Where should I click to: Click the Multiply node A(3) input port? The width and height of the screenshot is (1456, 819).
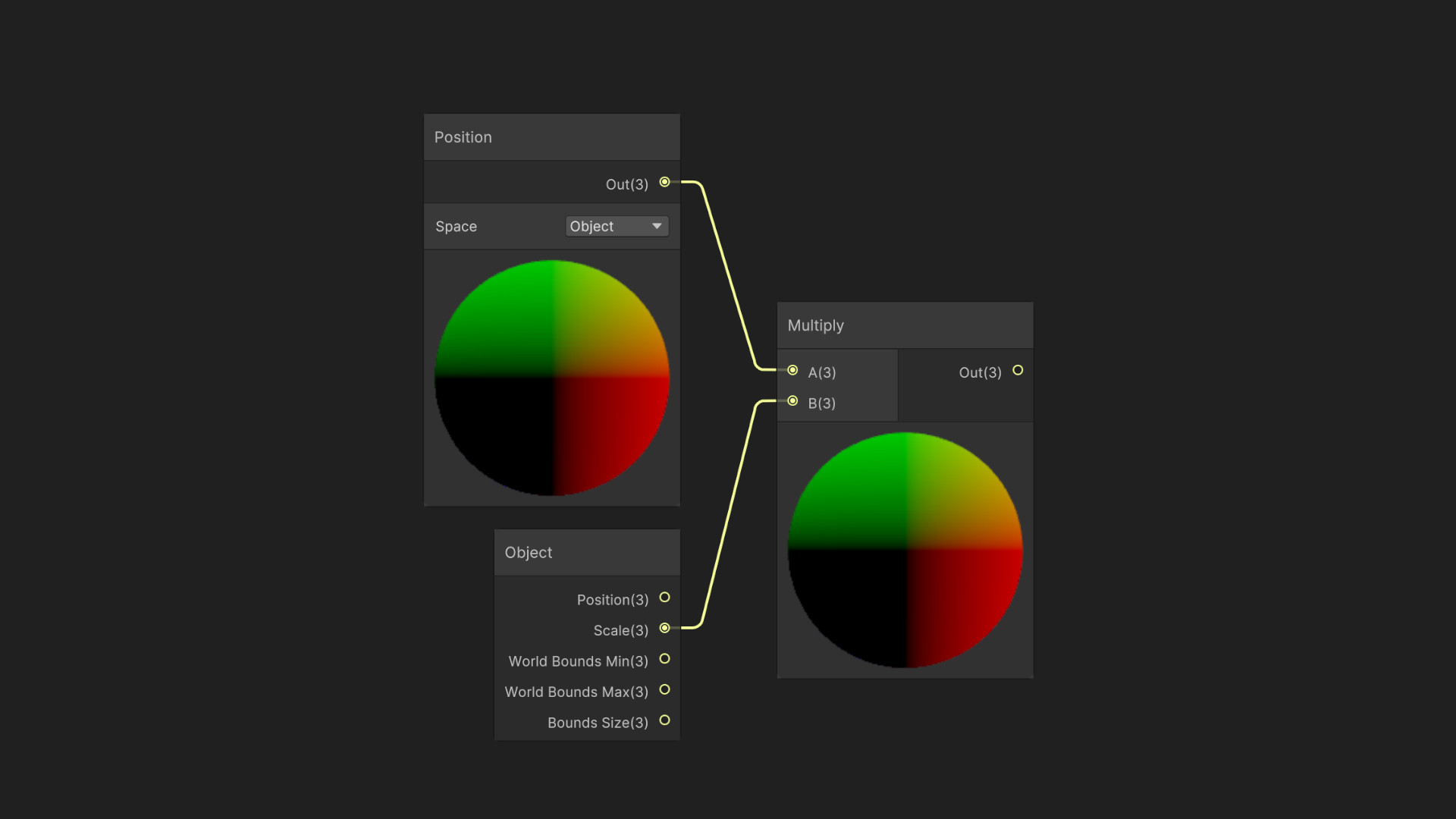point(792,370)
